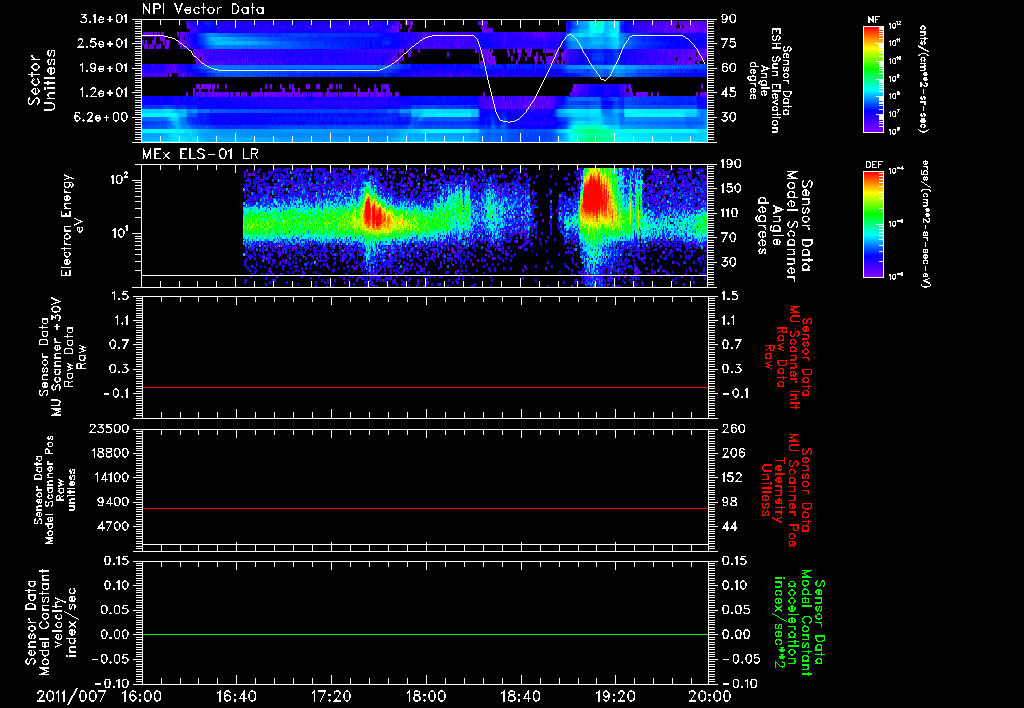1024x708 pixels.
Task: Click the 23500 scanner position tick value
Action: [110, 428]
